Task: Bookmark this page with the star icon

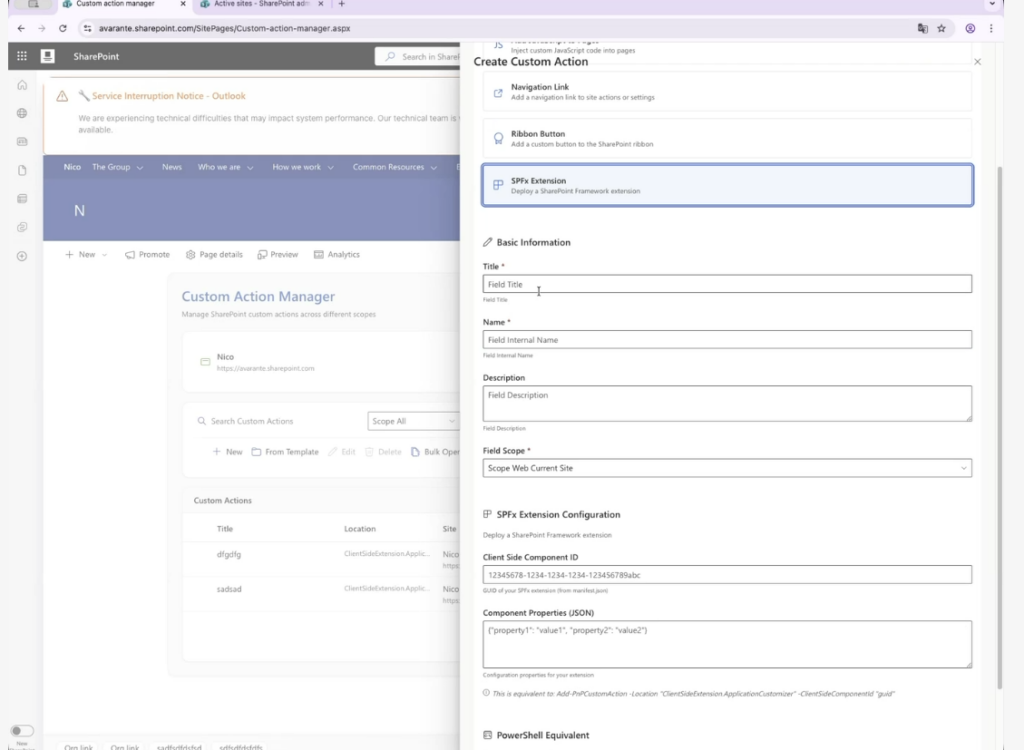Action: (941, 28)
